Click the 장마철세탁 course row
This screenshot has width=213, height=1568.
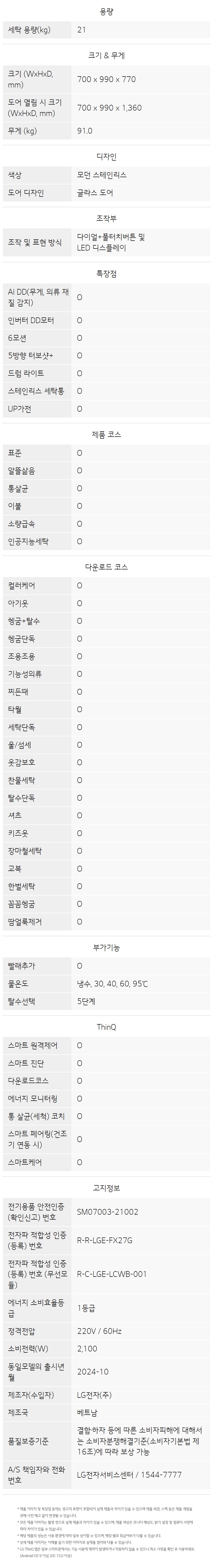106,851
